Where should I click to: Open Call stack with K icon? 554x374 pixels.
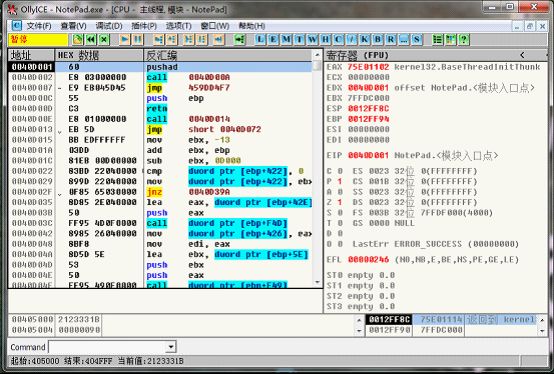click(365, 39)
